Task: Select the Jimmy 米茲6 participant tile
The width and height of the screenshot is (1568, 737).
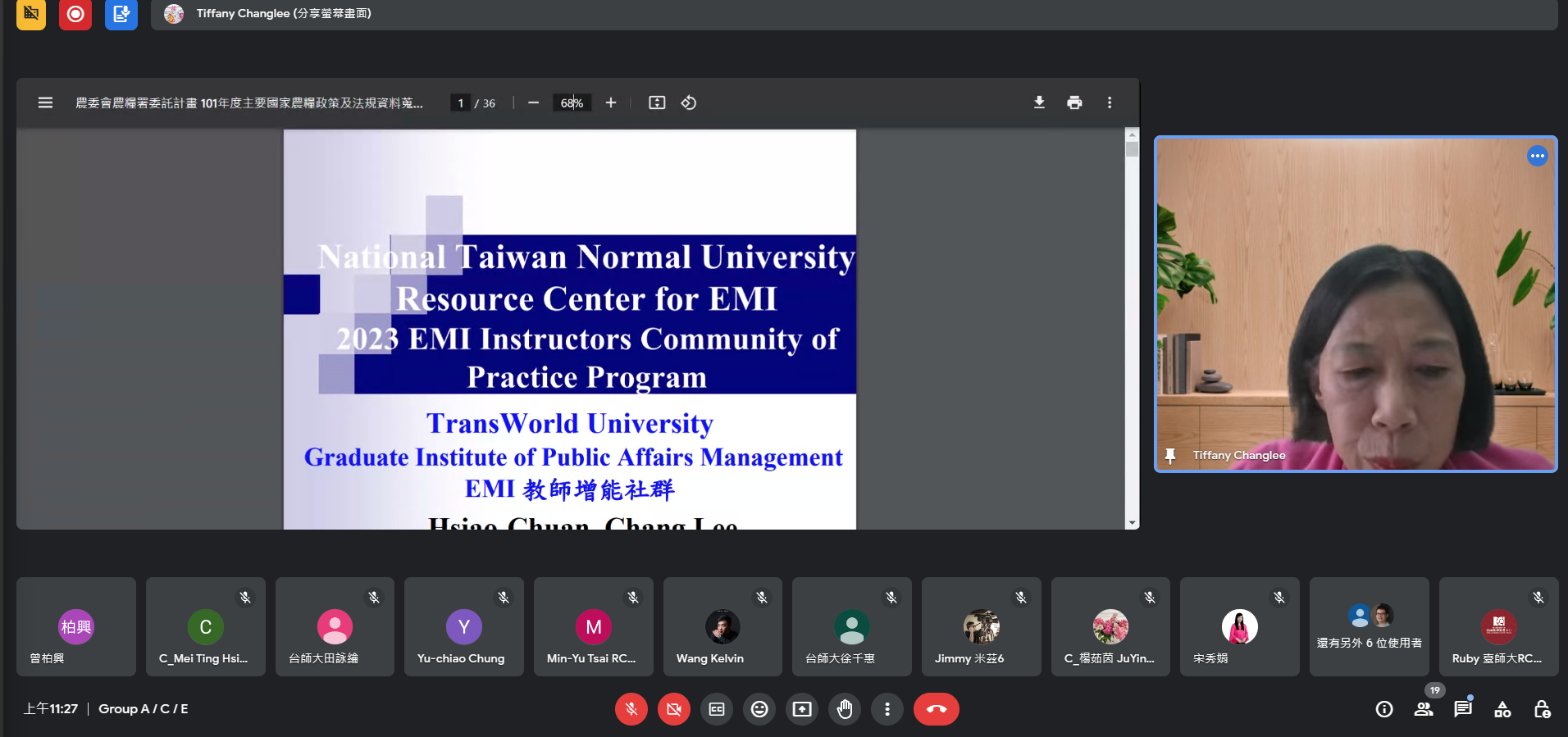Action: 982,626
